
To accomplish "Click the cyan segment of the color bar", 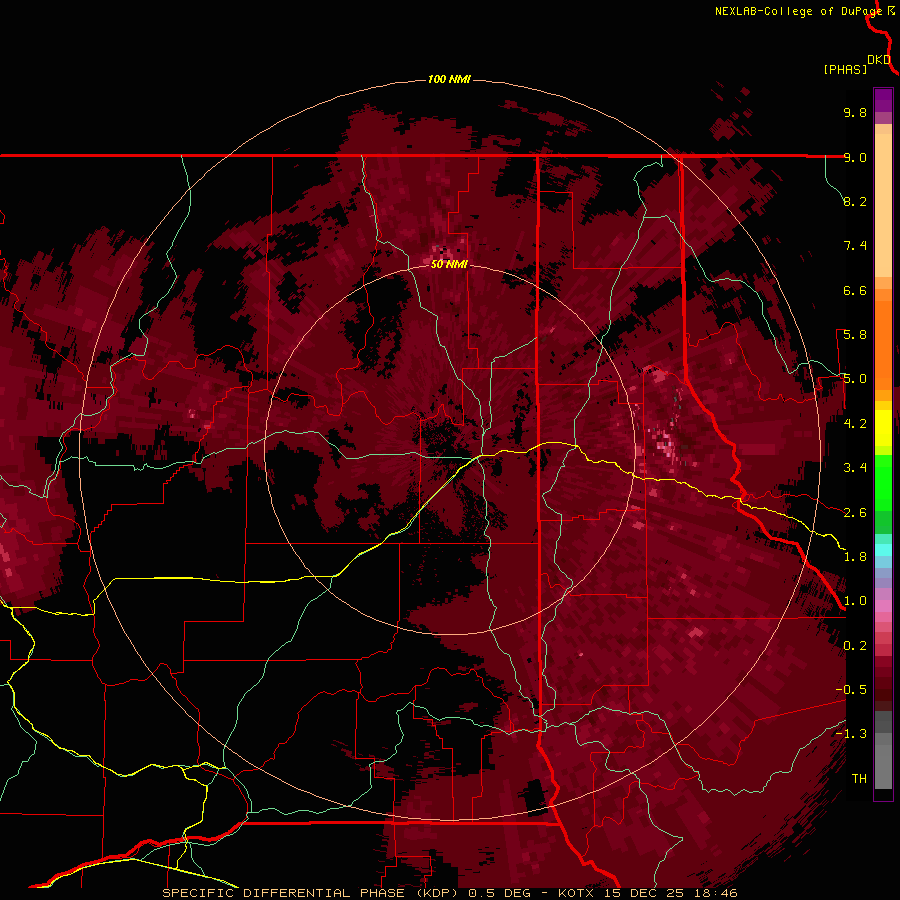I will click(x=883, y=550).
